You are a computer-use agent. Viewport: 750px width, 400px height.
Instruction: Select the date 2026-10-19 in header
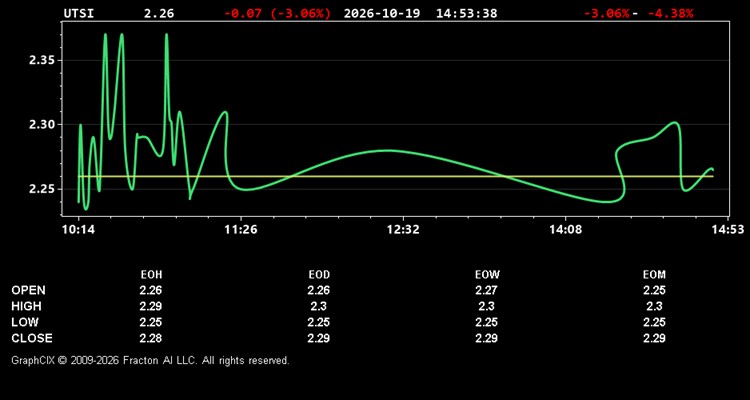coord(382,13)
